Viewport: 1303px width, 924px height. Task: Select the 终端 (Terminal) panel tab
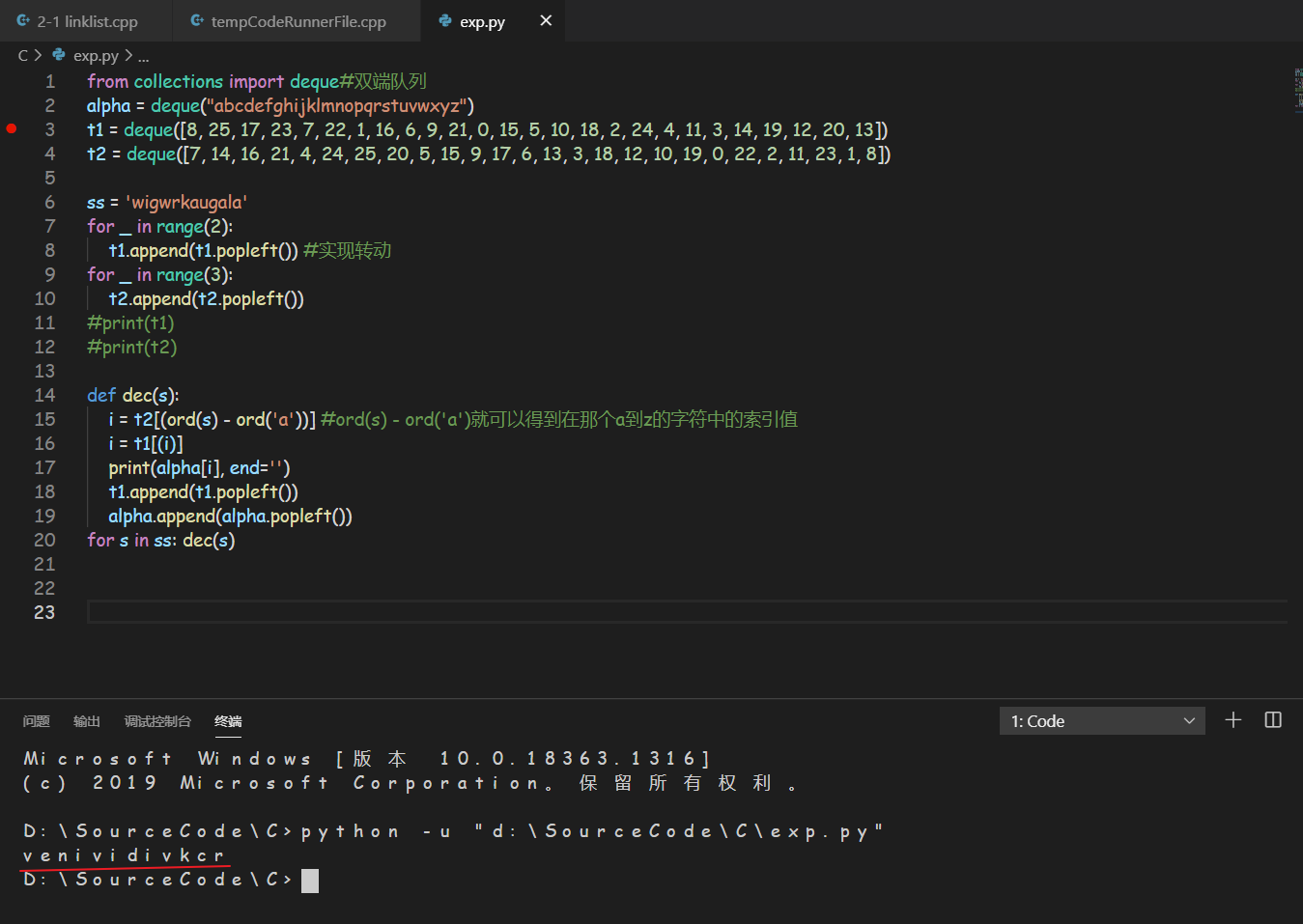point(228,721)
